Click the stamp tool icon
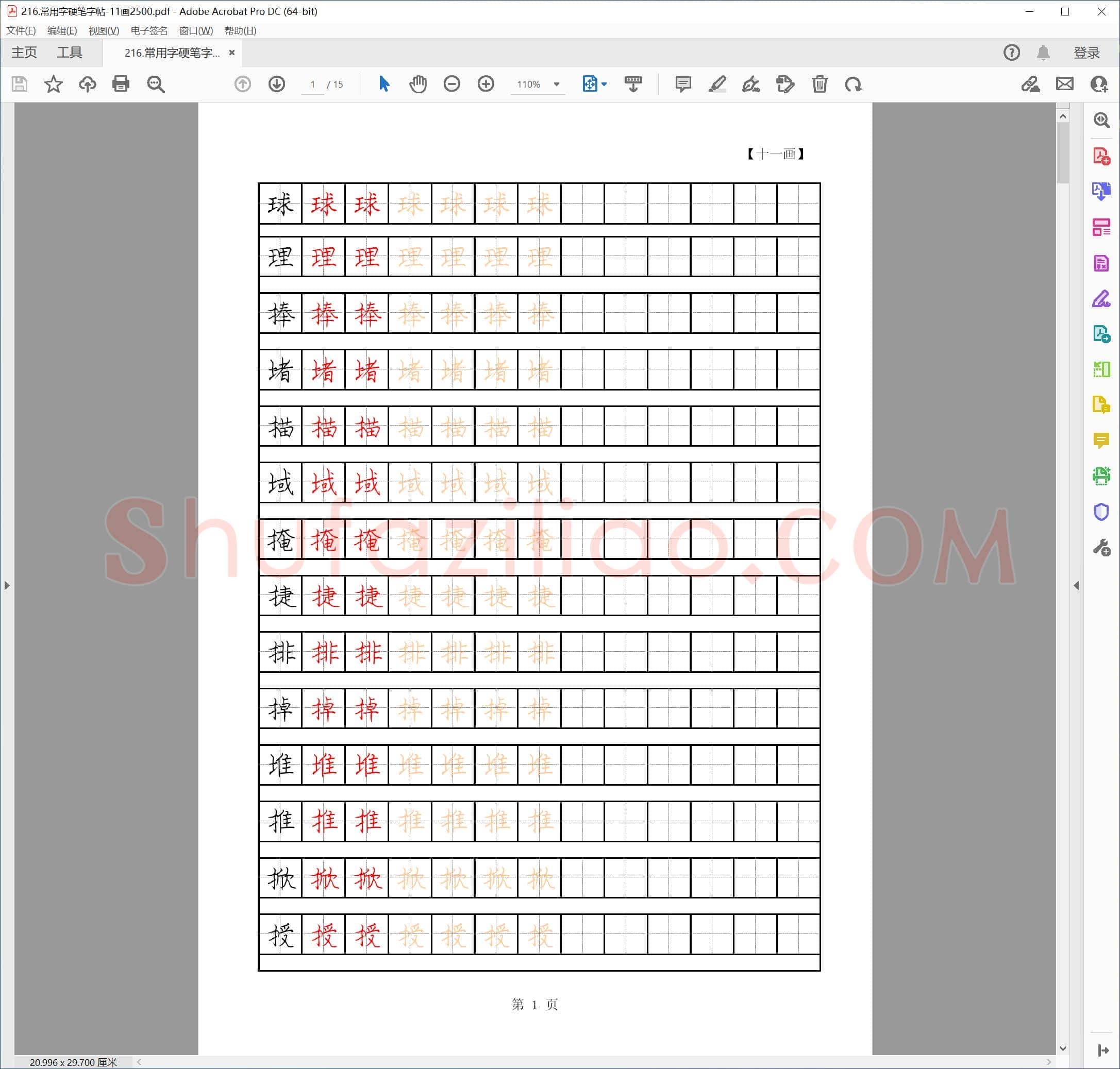This screenshot has width=1120, height=1069. [785, 84]
